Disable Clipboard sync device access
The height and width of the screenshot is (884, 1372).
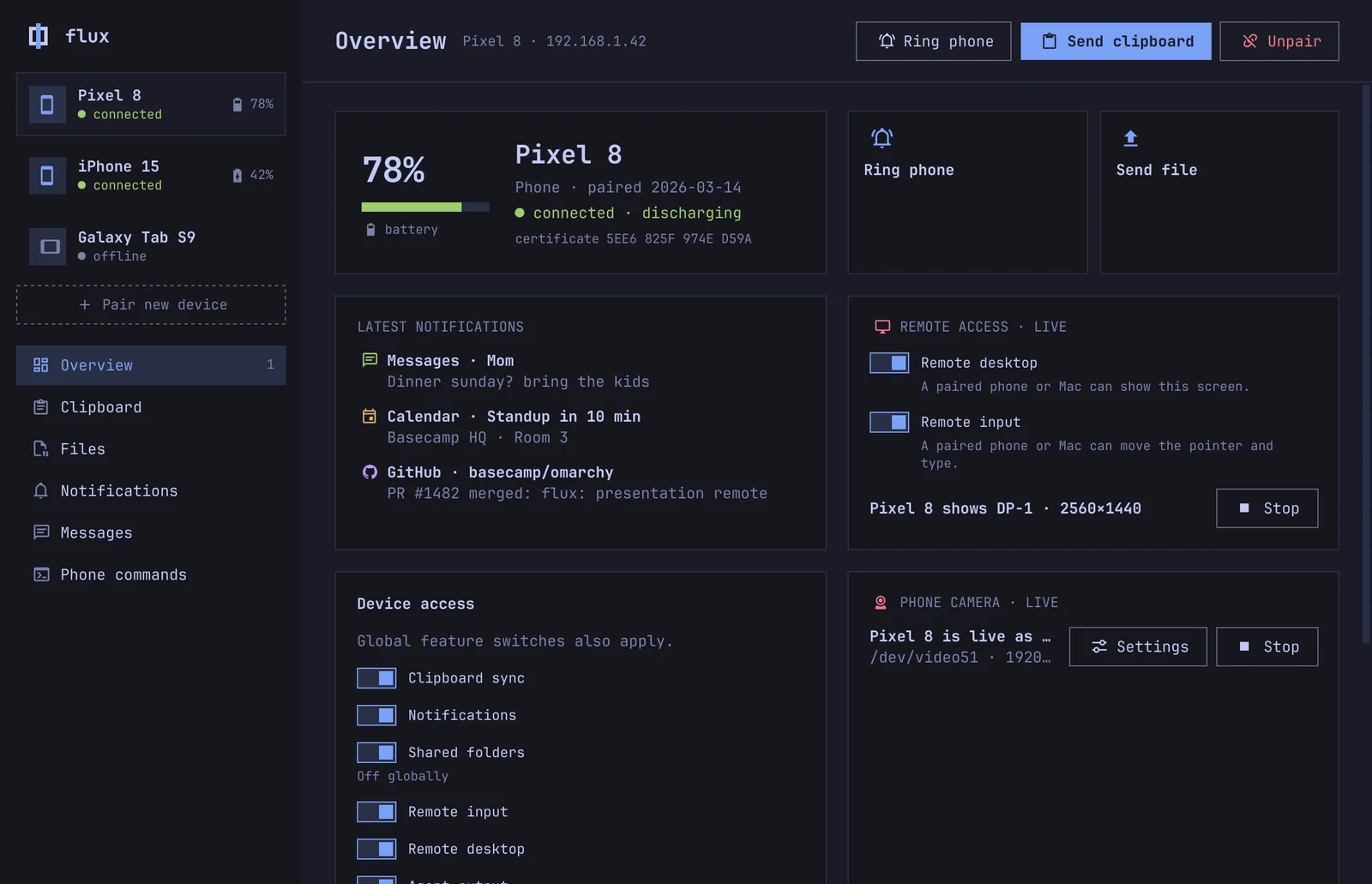coord(376,678)
